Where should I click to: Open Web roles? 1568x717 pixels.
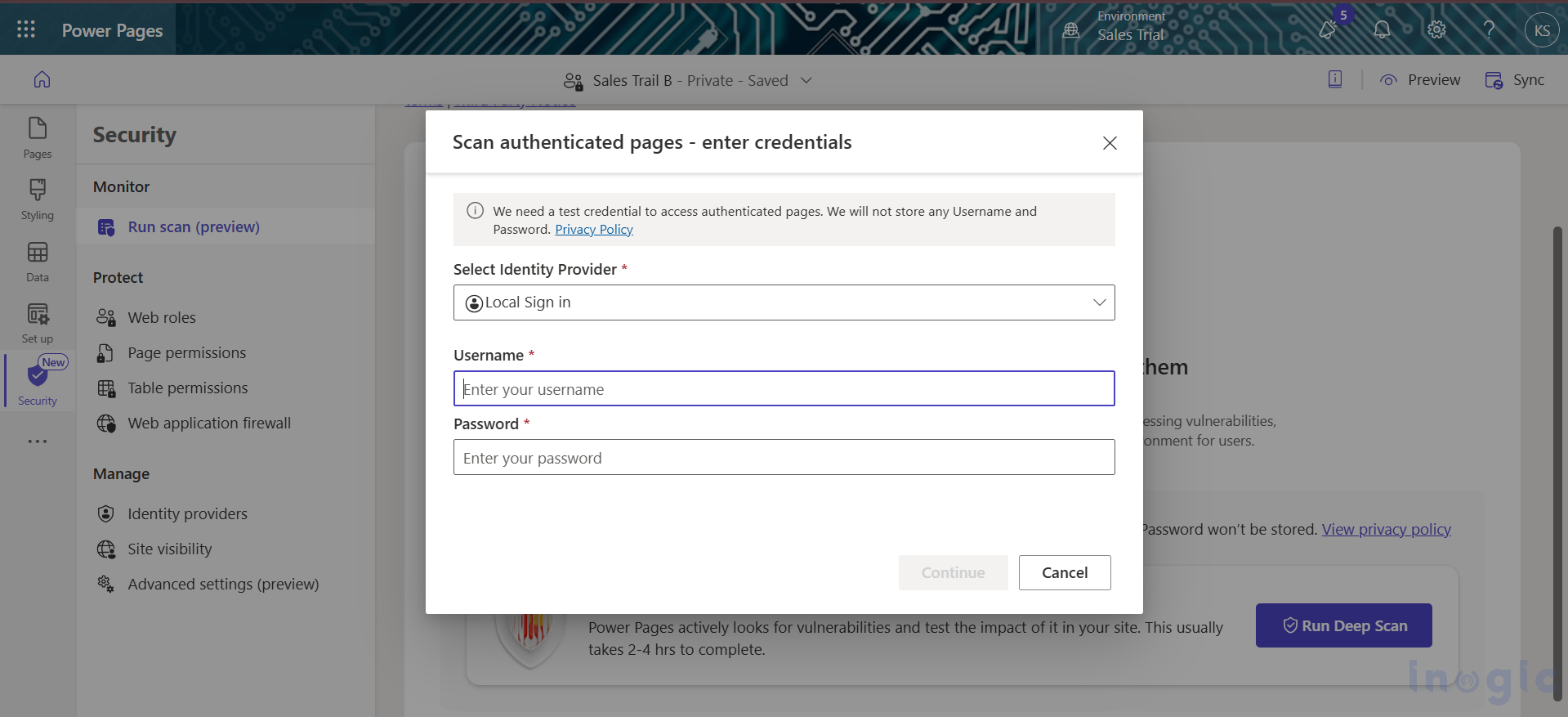click(162, 317)
